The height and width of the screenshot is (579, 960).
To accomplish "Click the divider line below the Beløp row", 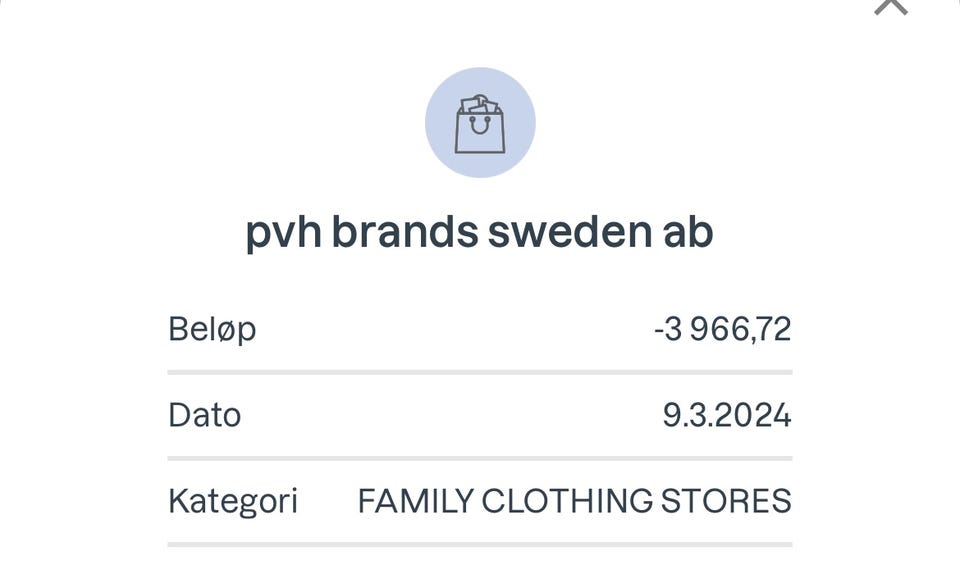I will coord(480,372).
